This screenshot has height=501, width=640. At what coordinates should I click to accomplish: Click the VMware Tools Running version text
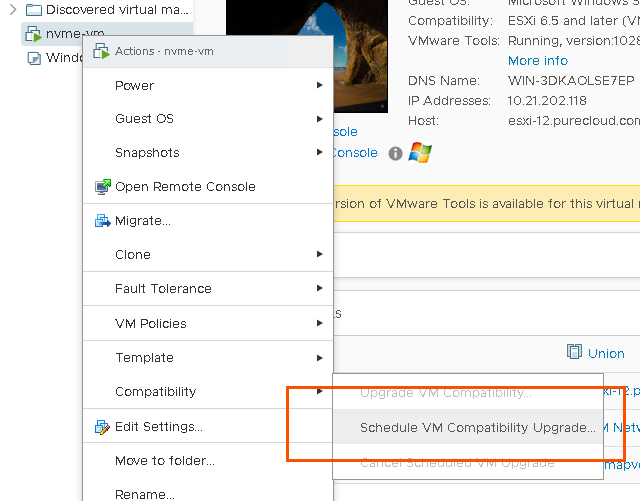[x=574, y=40]
